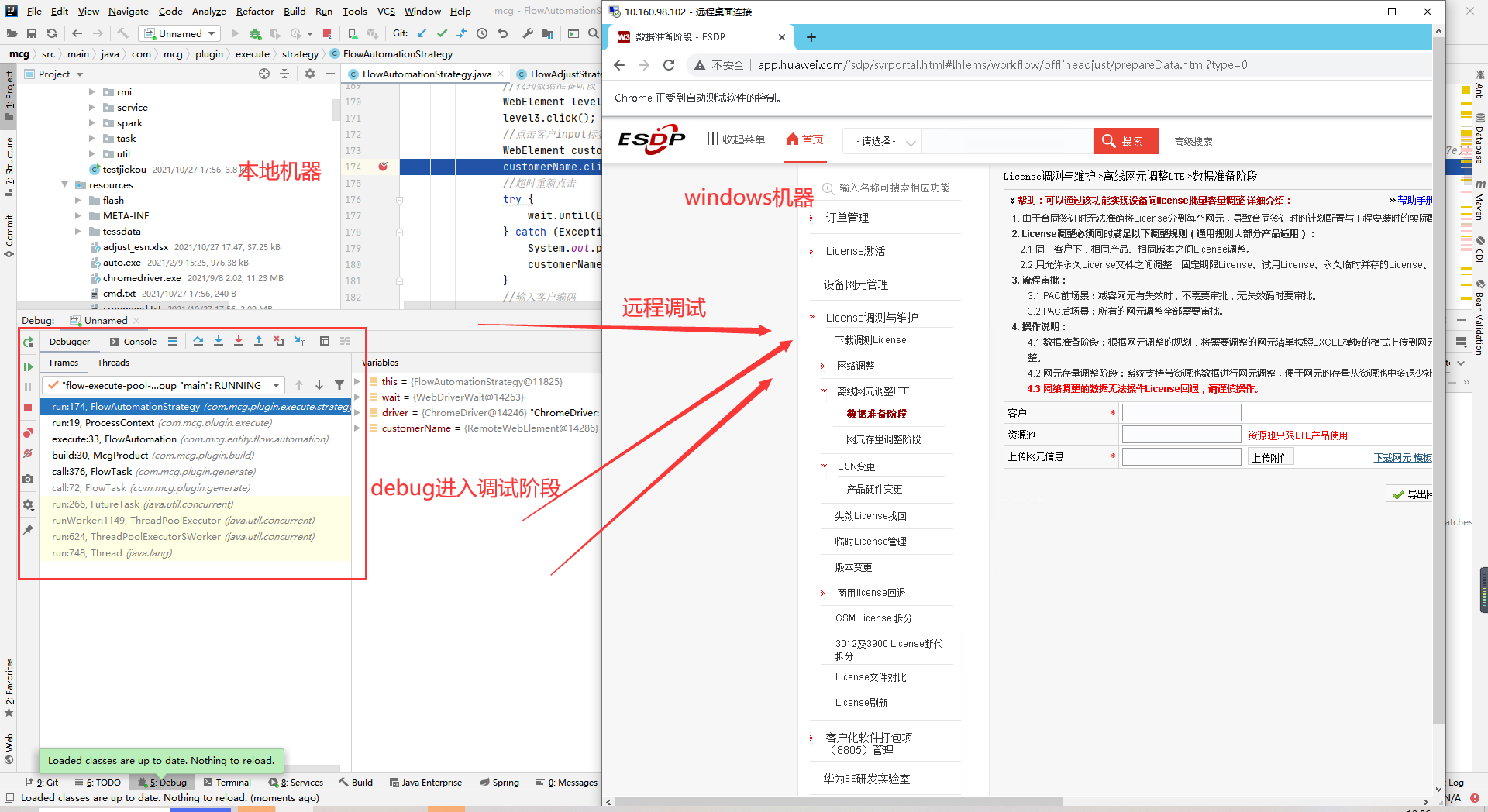Open IntelliJ settings wrench icon
1488x812 pixels.
coord(528,33)
